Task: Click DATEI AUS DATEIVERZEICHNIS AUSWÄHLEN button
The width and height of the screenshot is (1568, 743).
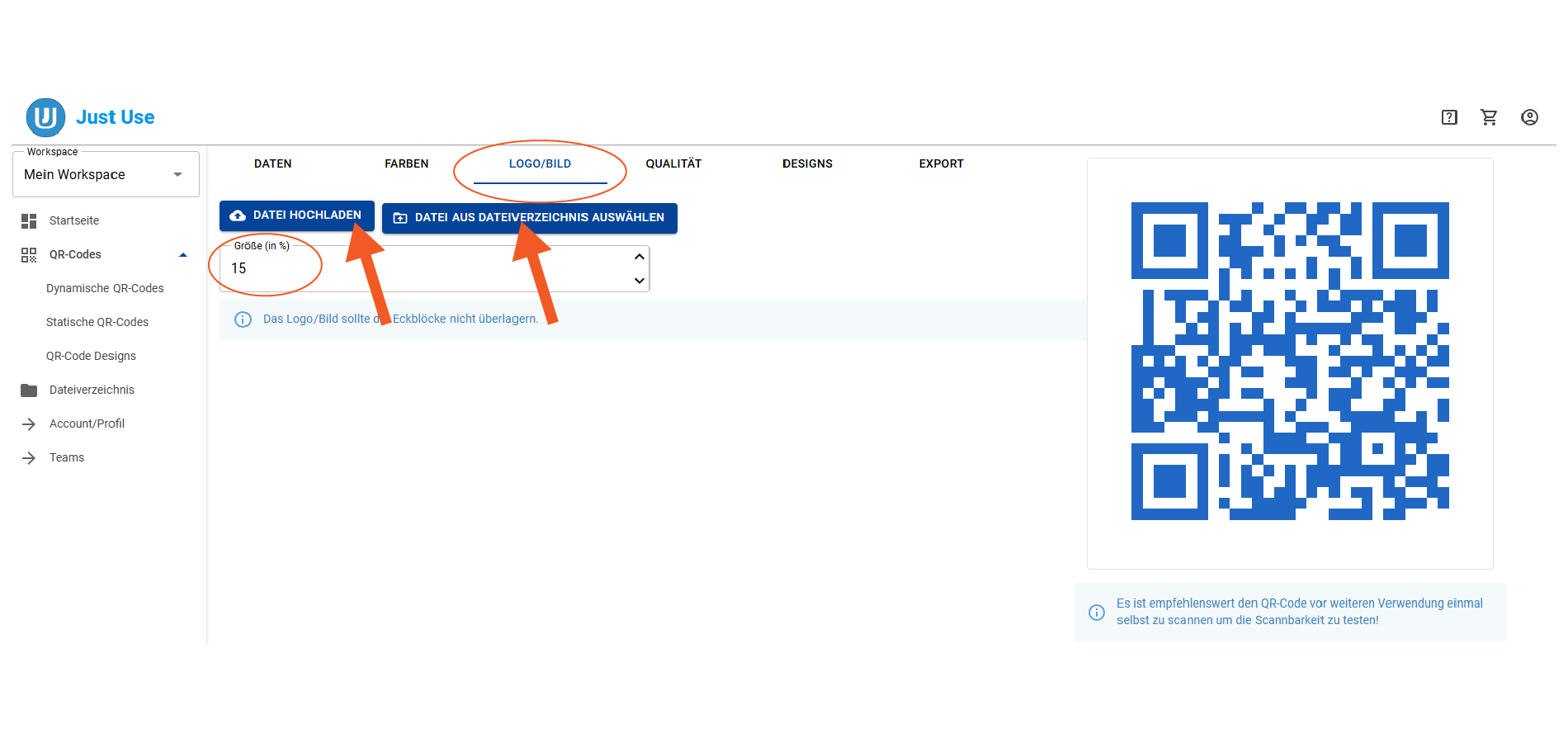Action: (530, 218)
